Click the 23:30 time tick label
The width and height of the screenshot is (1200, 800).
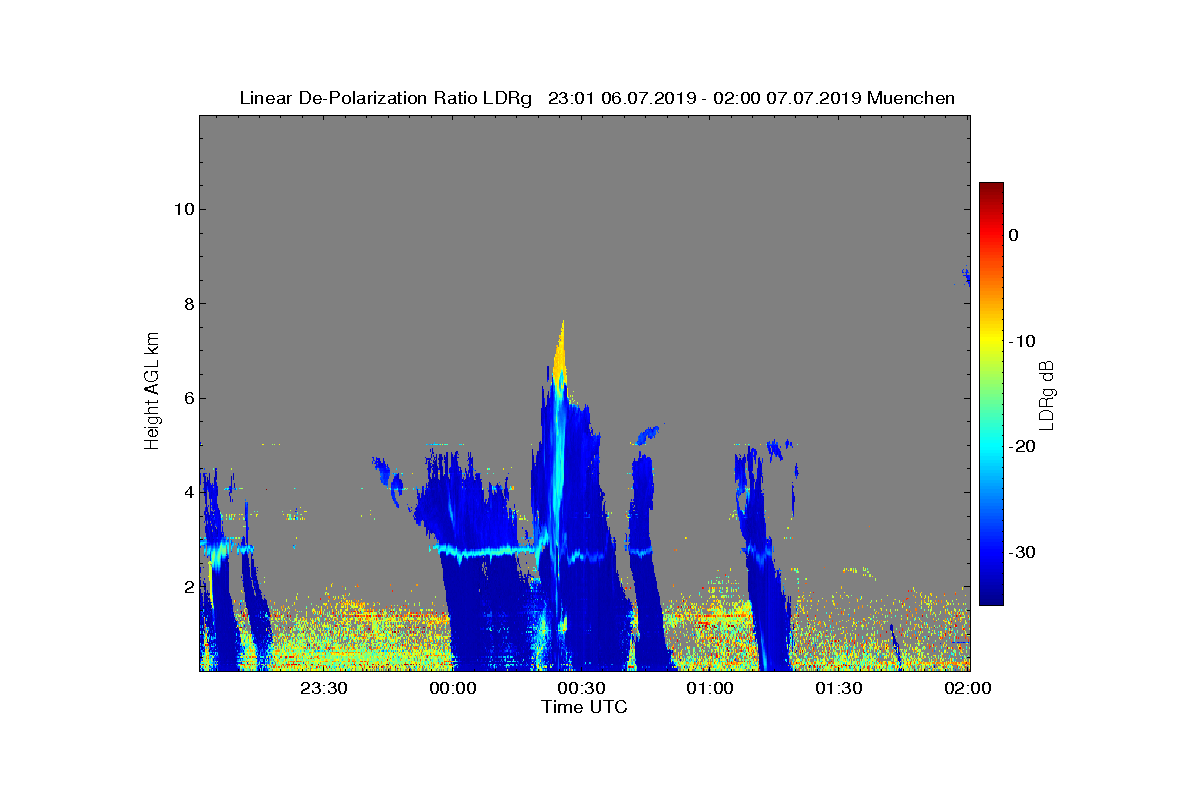coord(323,688)
